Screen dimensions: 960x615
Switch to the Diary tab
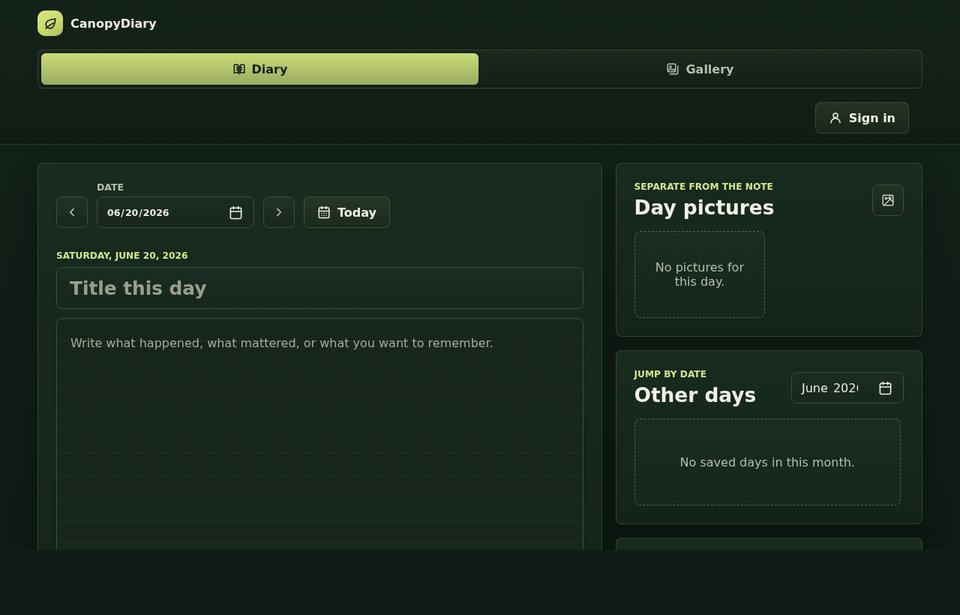point(260,69)
